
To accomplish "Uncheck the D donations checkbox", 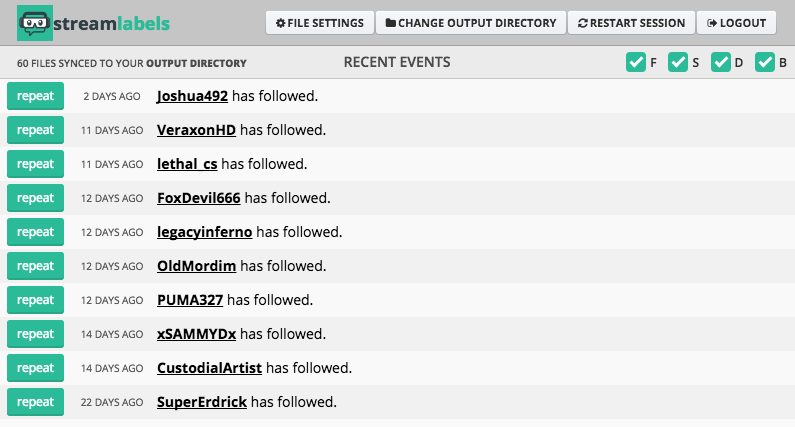I will tap(720, 62).
